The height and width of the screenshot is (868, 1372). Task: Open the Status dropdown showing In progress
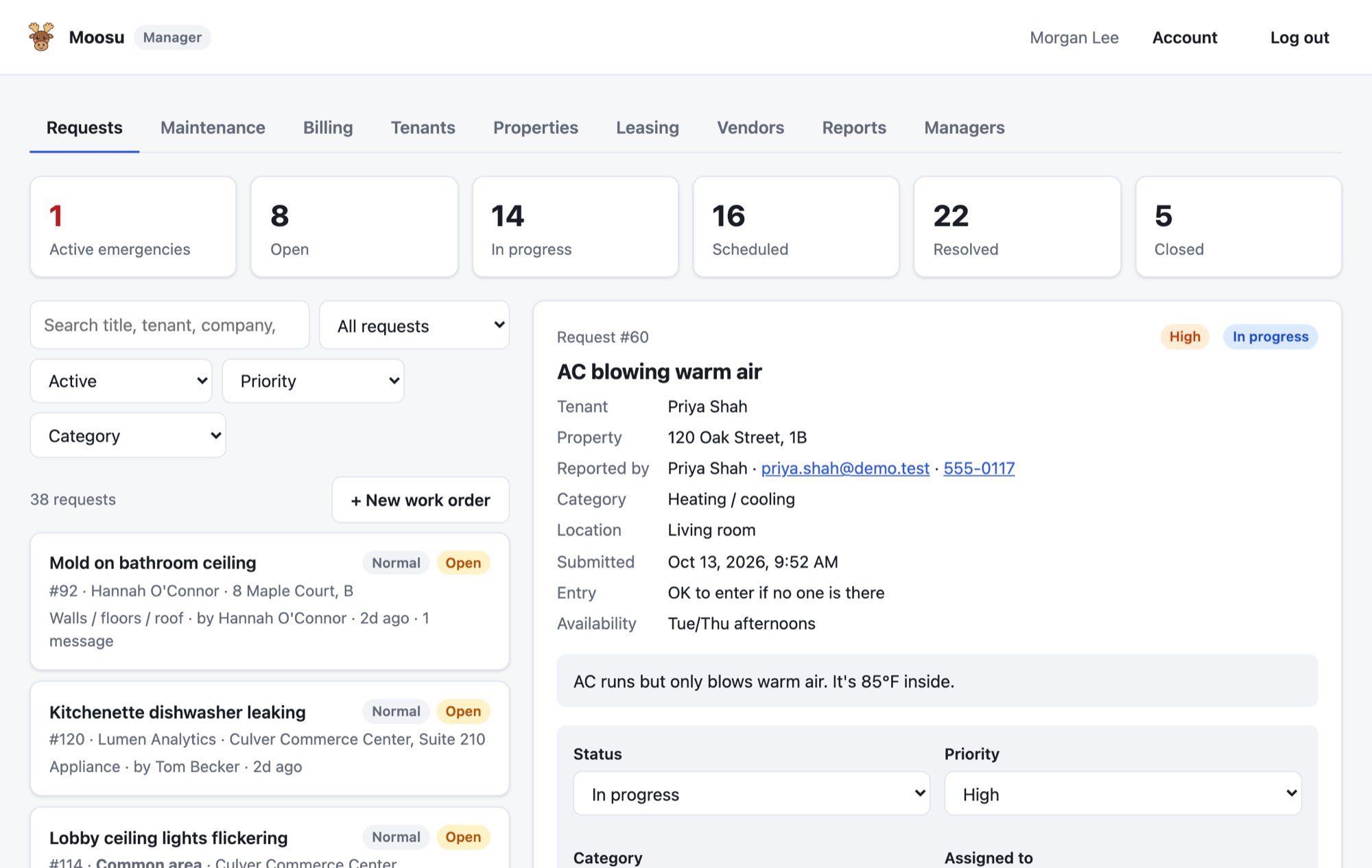[752, 794]
